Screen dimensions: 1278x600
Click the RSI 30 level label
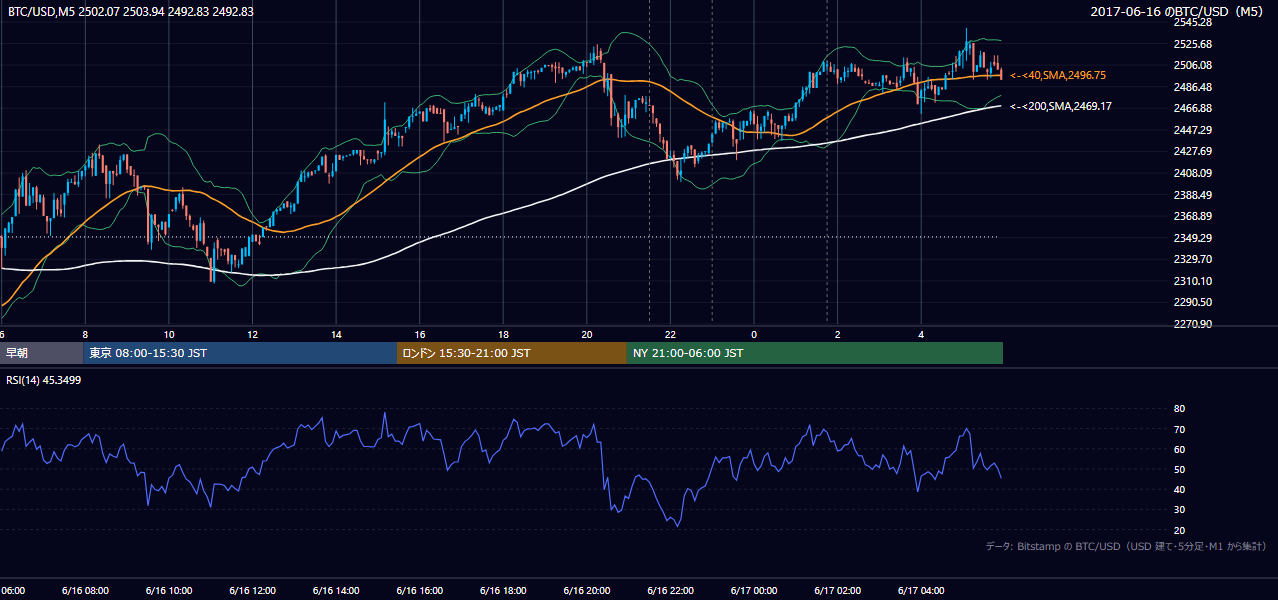point(1179,510)
